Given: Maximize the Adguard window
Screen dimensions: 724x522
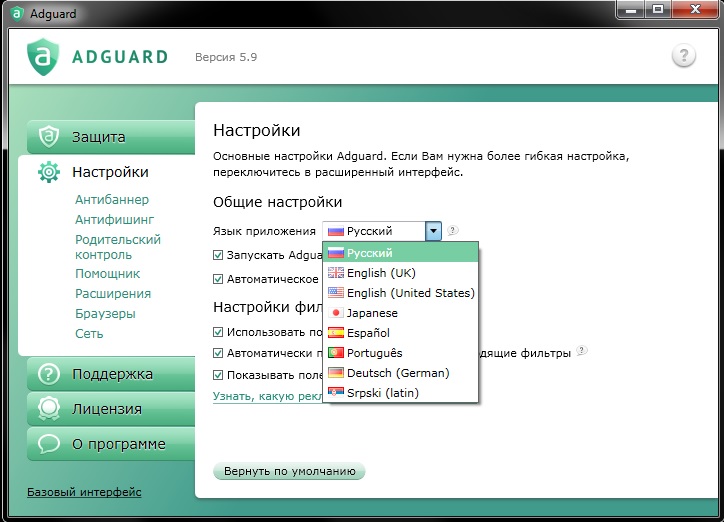Looking at the screenshot, I should click(658, 9).
